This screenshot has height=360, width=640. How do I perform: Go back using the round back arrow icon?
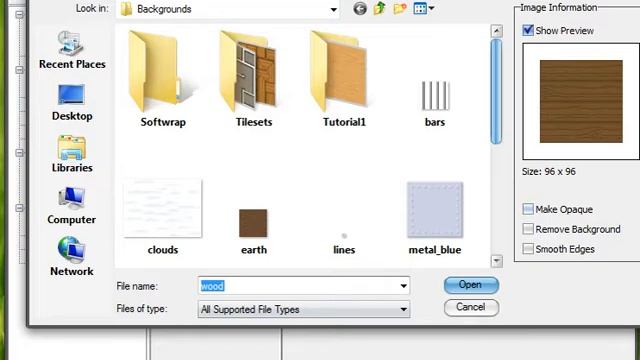[360, 9]
